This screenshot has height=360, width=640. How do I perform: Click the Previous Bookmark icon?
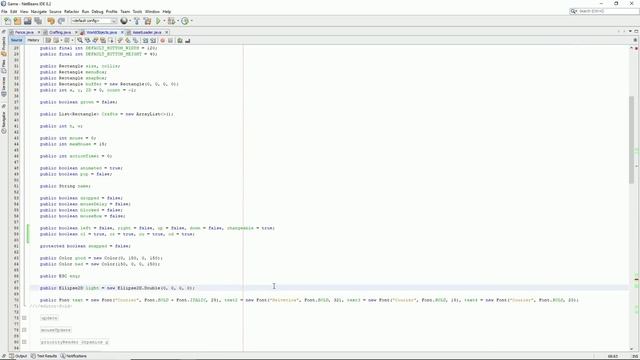pyautogui.click(x=120, y=40)
